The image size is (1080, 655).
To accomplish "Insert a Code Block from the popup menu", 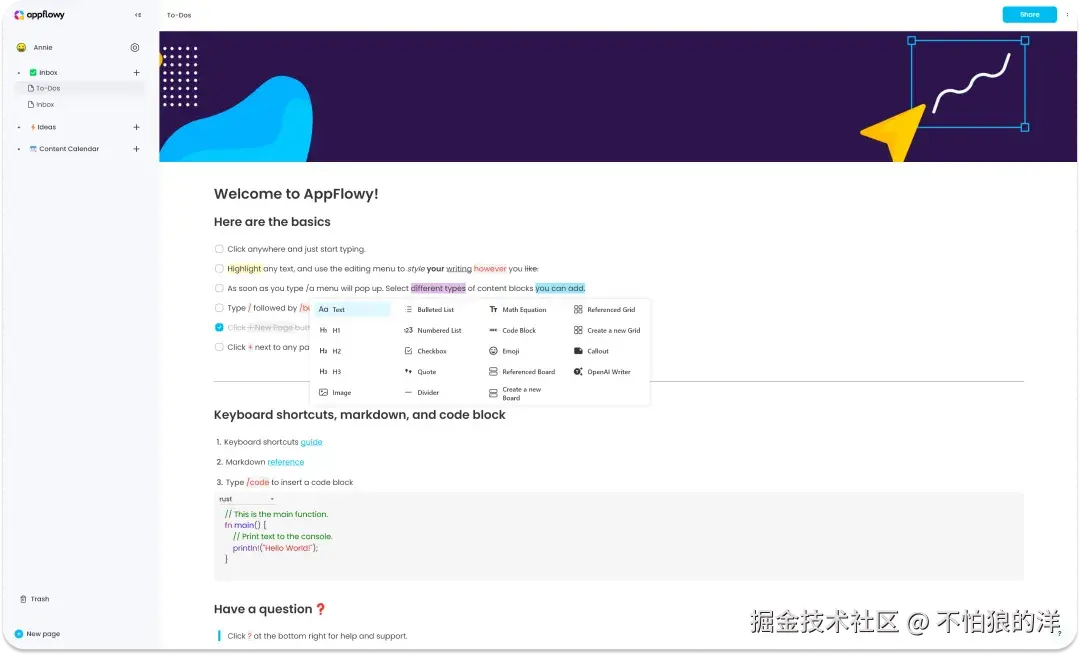I will pos(521,330).
